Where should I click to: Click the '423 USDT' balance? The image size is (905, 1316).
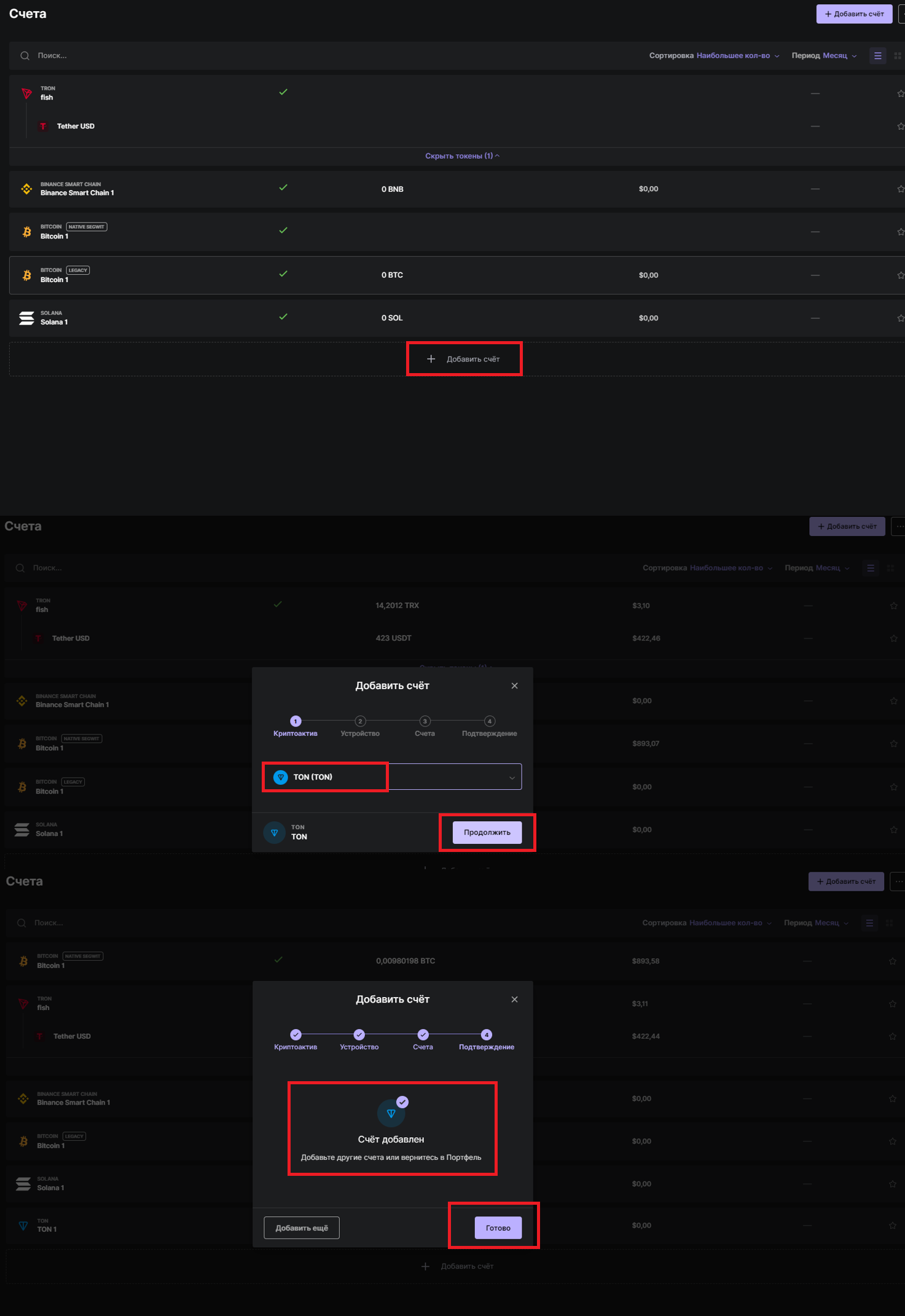[394, 638]
